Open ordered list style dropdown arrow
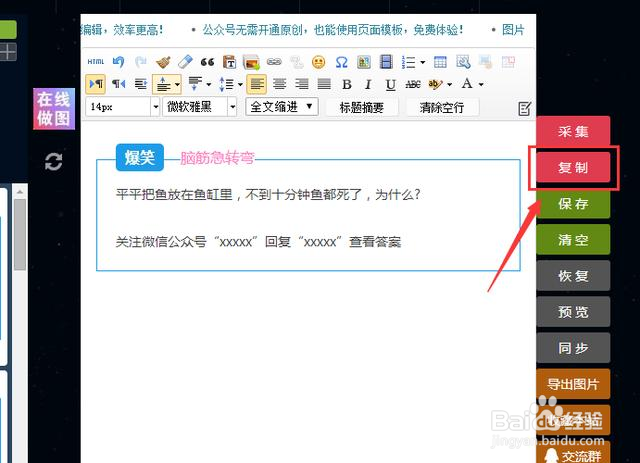This screenshot has height=463, width=640. click(x=422, y=62)
